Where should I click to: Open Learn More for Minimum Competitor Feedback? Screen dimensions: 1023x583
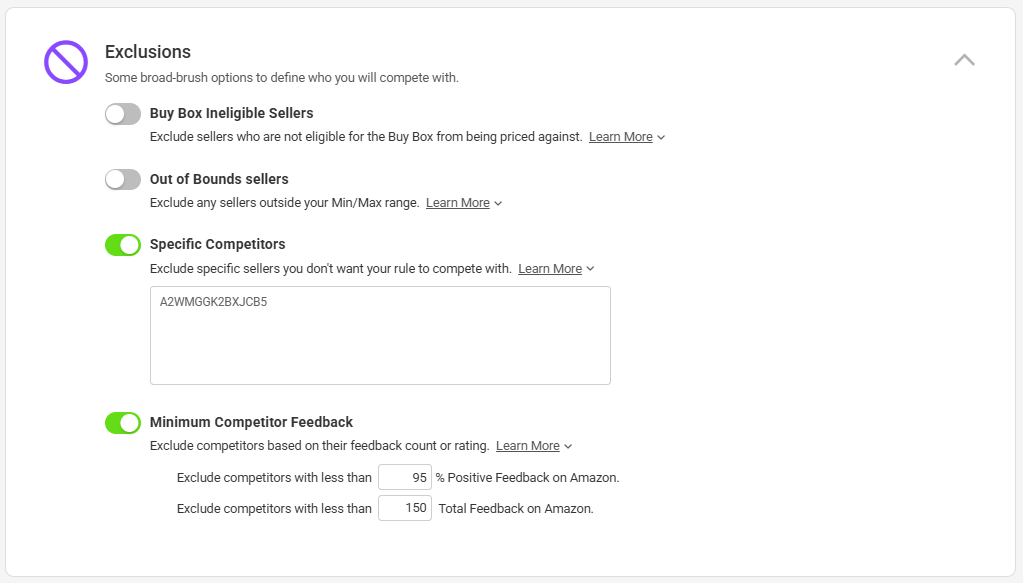click(x=527, y=446)
